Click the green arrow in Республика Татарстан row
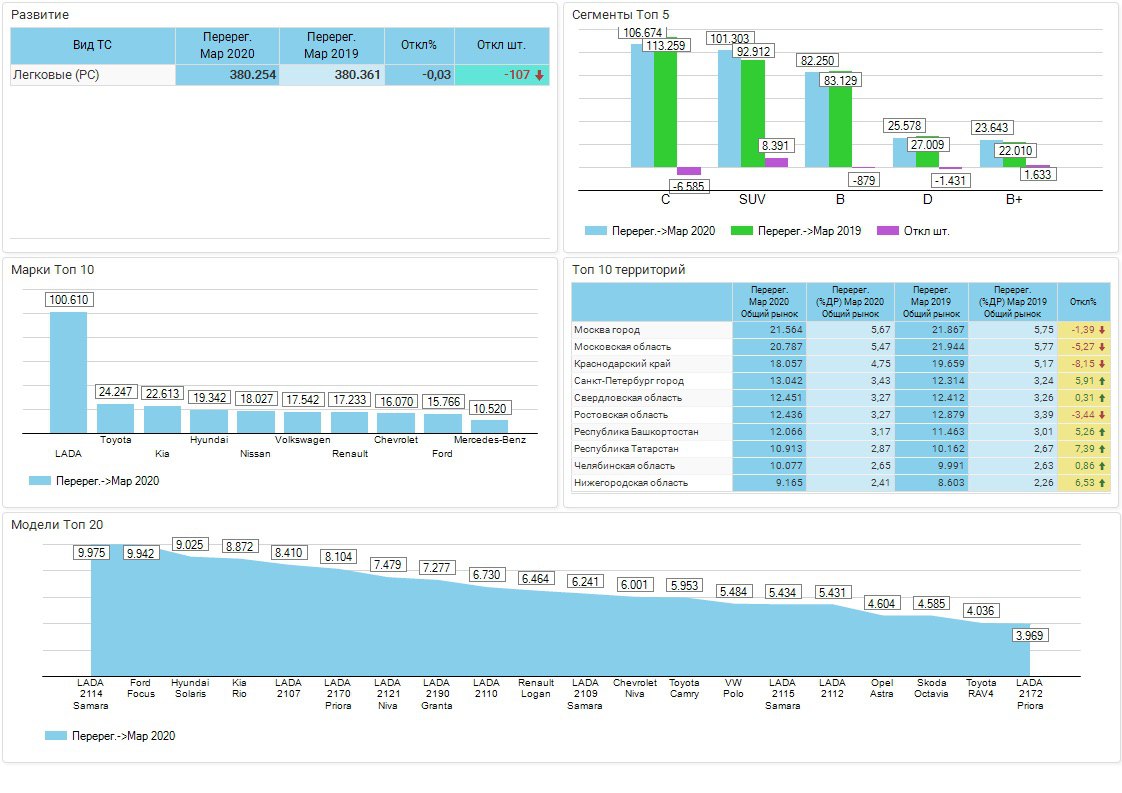This screenshot has height=793, width=1122. point(1102,449)
